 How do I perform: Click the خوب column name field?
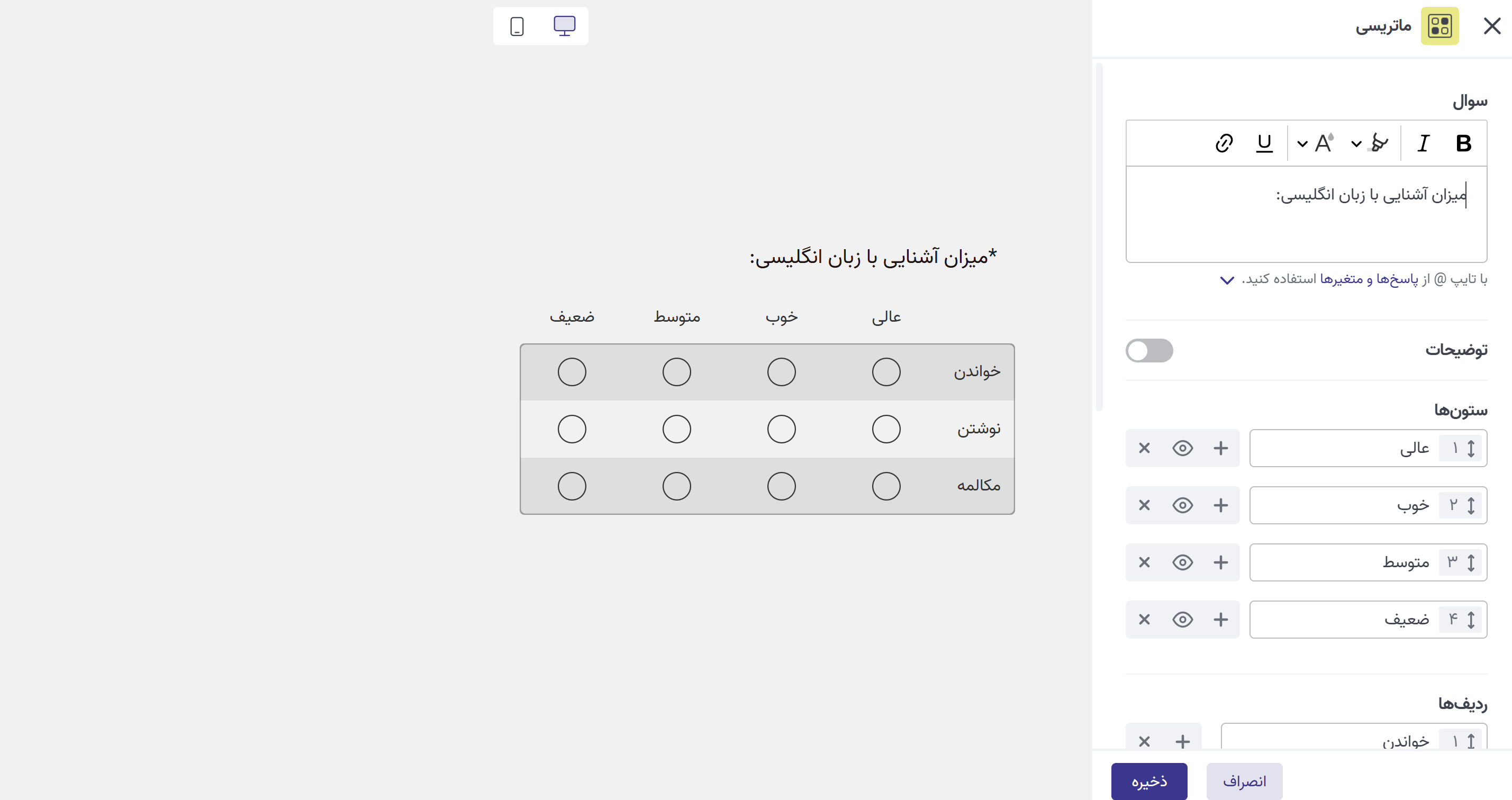[x=1344, y=505]
